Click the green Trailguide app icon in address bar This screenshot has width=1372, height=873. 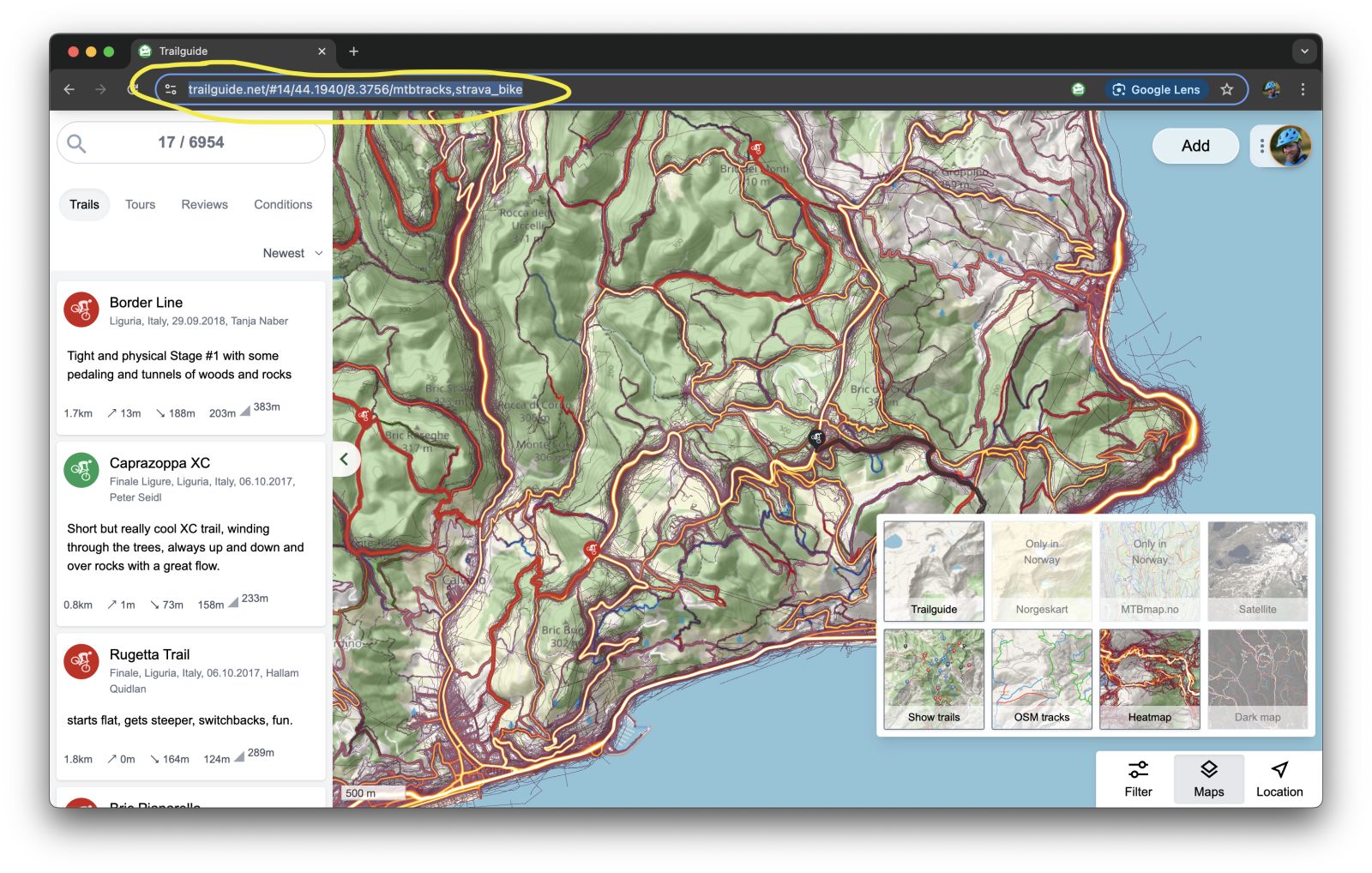click(x=1078, y=89)
